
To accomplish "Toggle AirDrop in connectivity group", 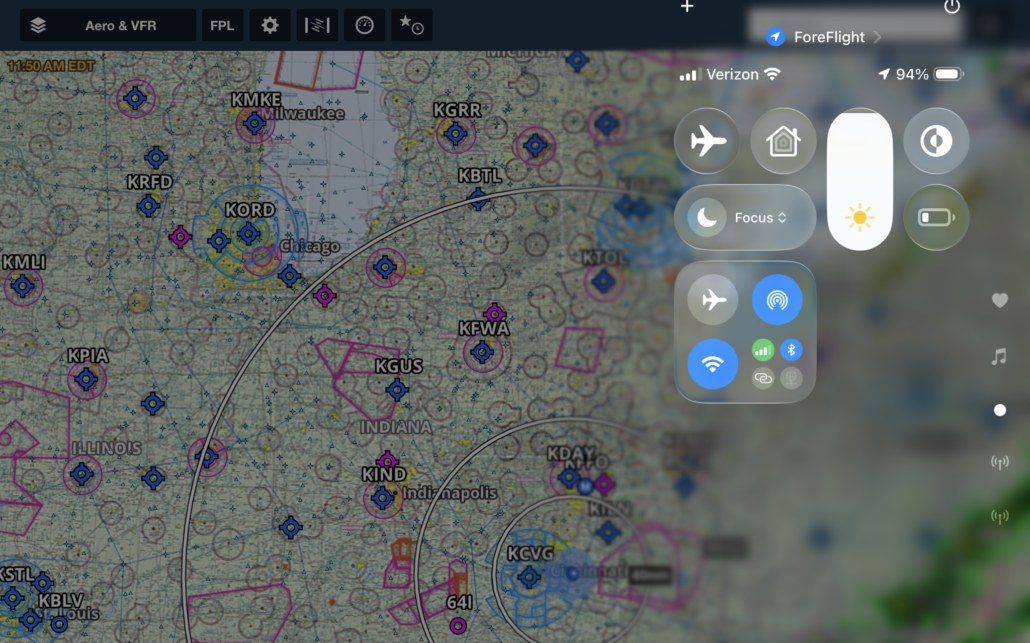I will point(777,299).
